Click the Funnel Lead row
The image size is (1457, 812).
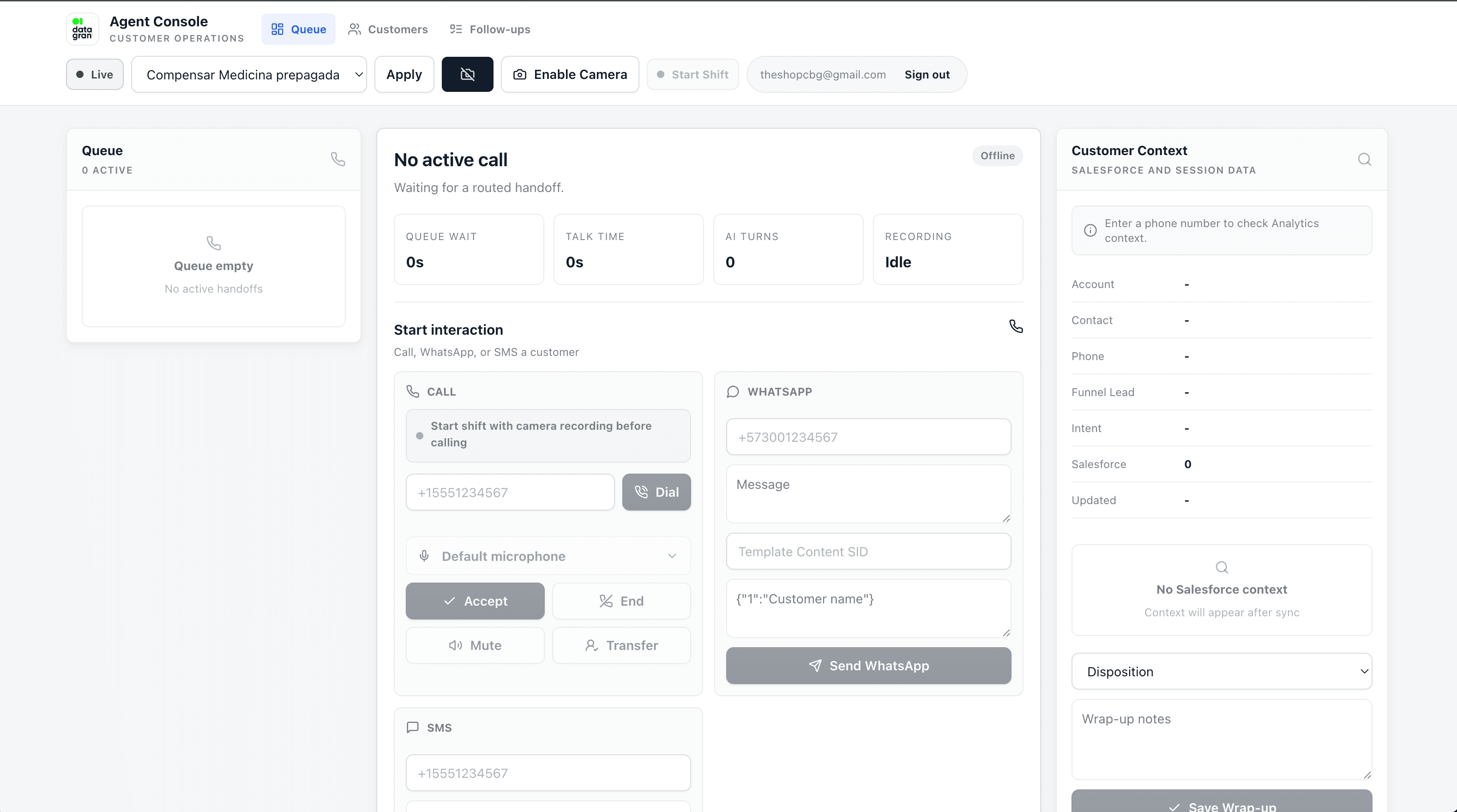1222,392
